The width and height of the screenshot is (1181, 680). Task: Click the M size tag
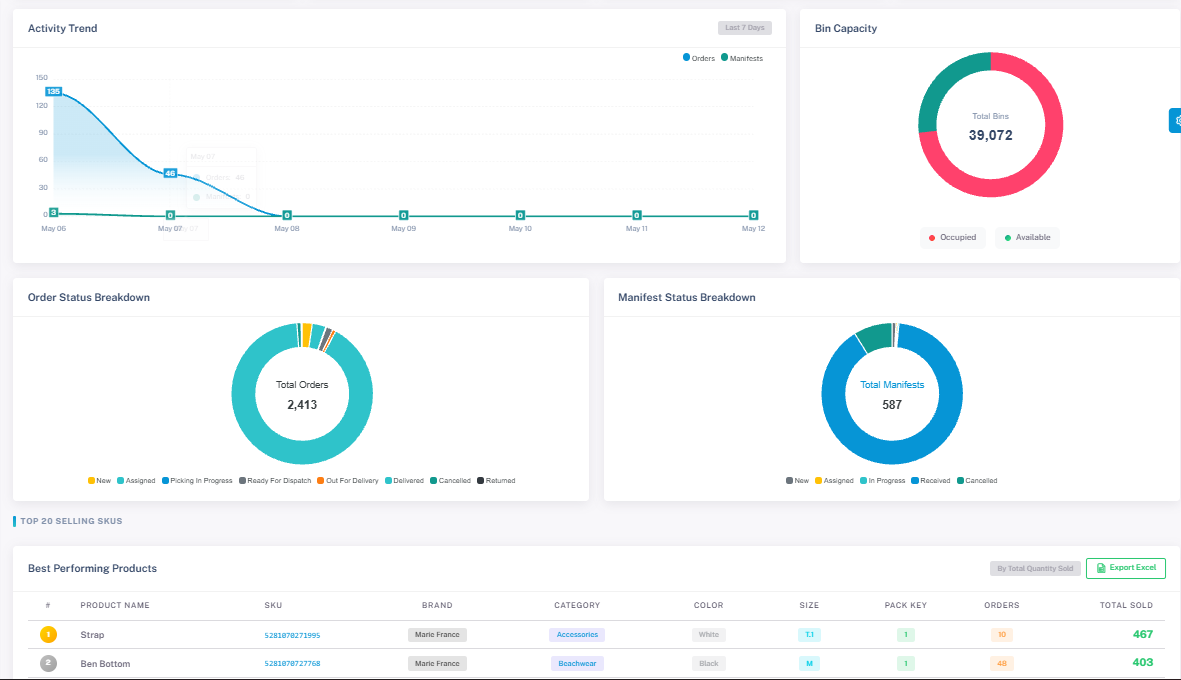click(810, 663)
